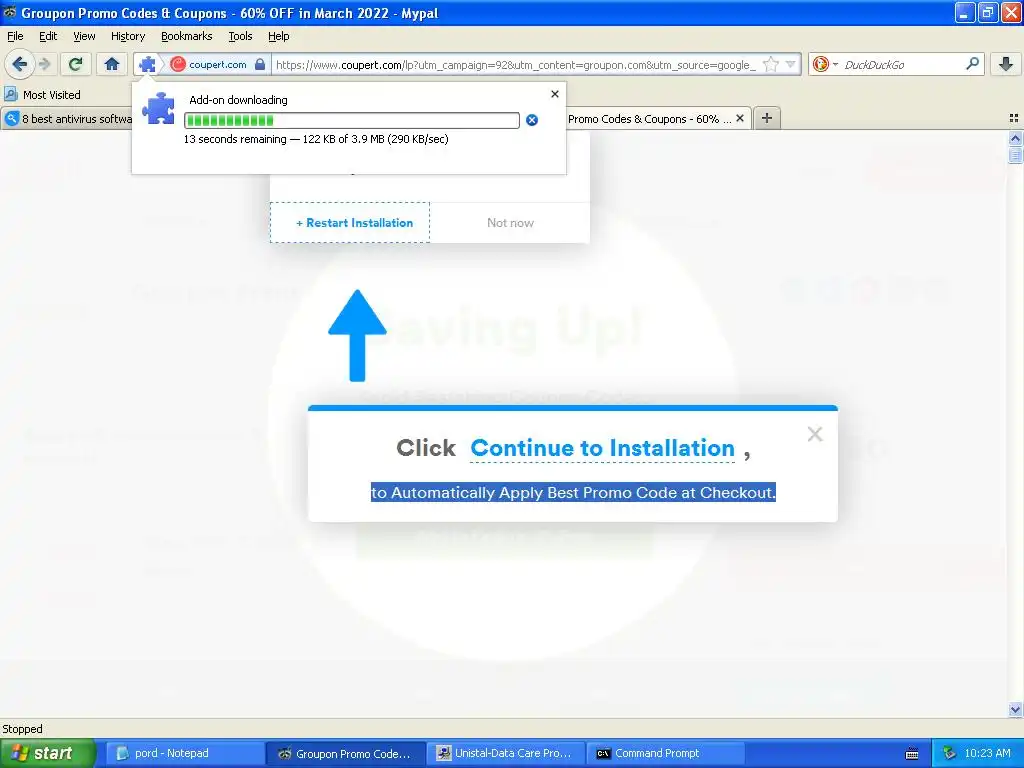The width and height of the screenshot is (1024, 768).
Task: Click the search magnifier icon
Action: pyautogui.click(x=972, y=64)
